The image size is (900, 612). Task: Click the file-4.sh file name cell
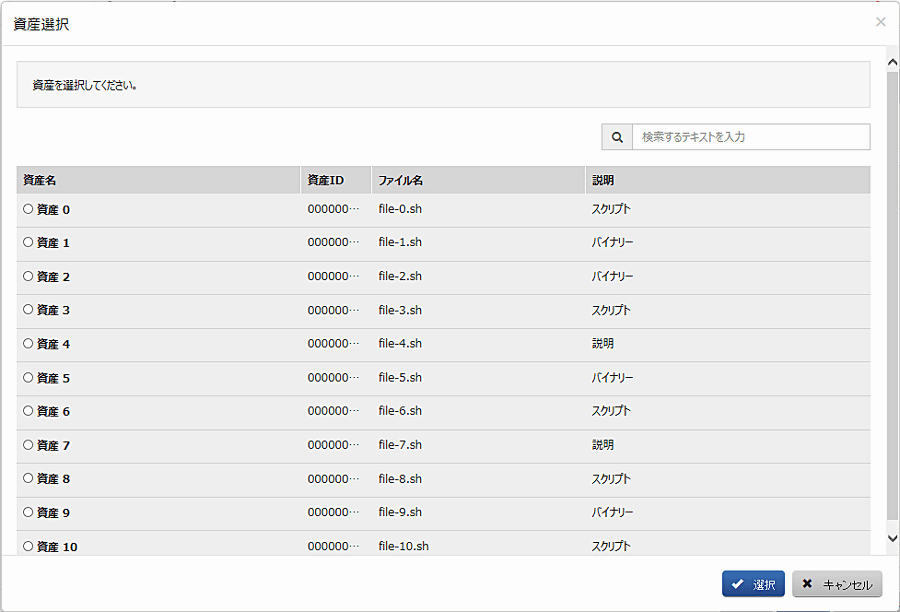tap(400, 344)
